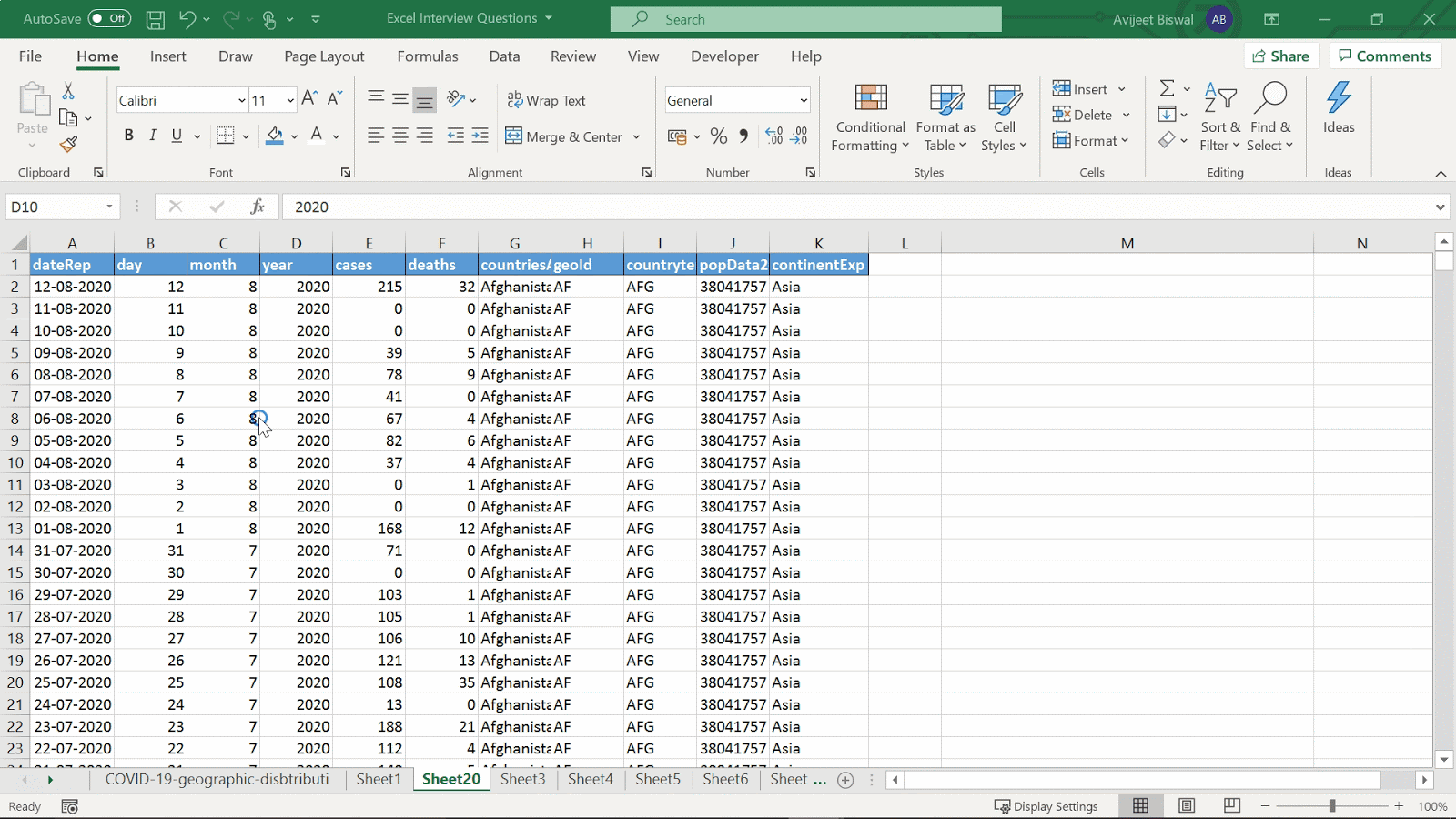Click the AutoSum sigma icon
The height and width of the screenshot is (819, 1456).
pyautogui.click(x=1167, y=88)
